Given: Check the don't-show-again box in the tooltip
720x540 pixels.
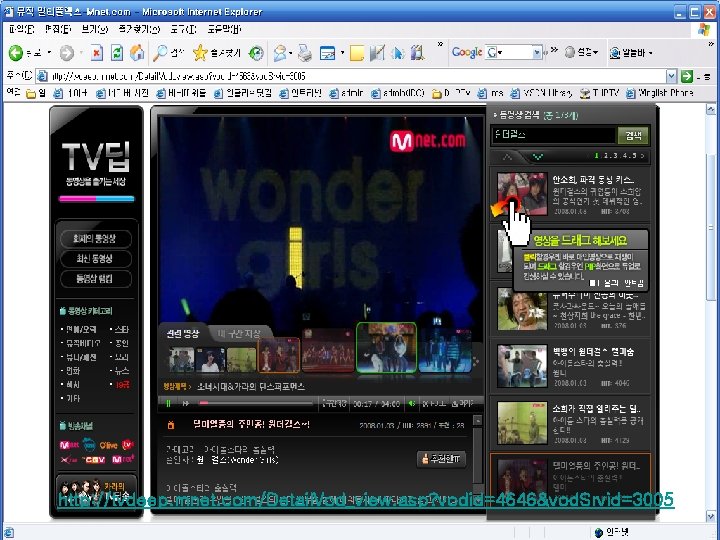Looking at the screenshot, I should [593, 283].
